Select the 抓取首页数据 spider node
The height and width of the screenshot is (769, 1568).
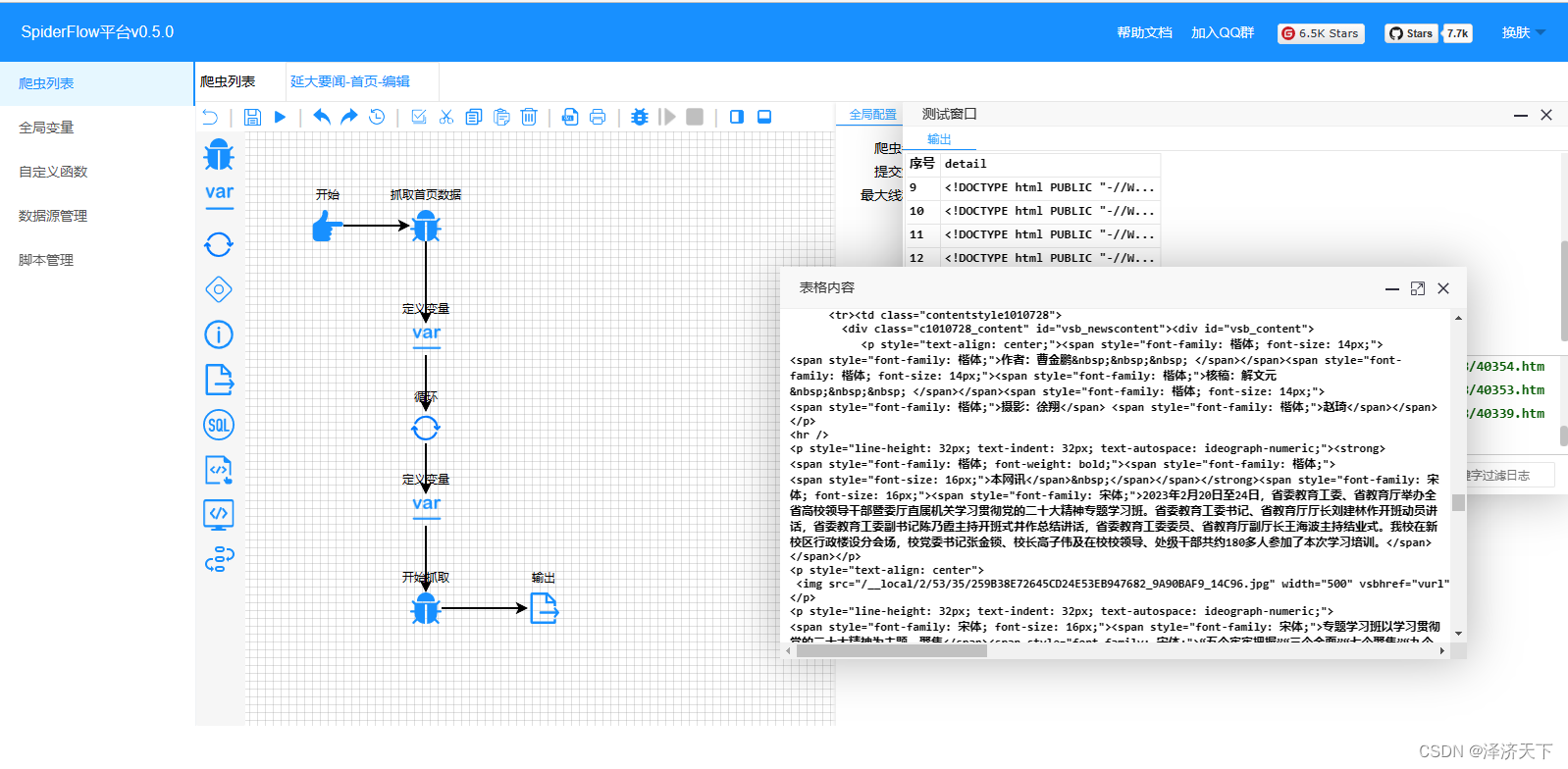tap(426, 227)
